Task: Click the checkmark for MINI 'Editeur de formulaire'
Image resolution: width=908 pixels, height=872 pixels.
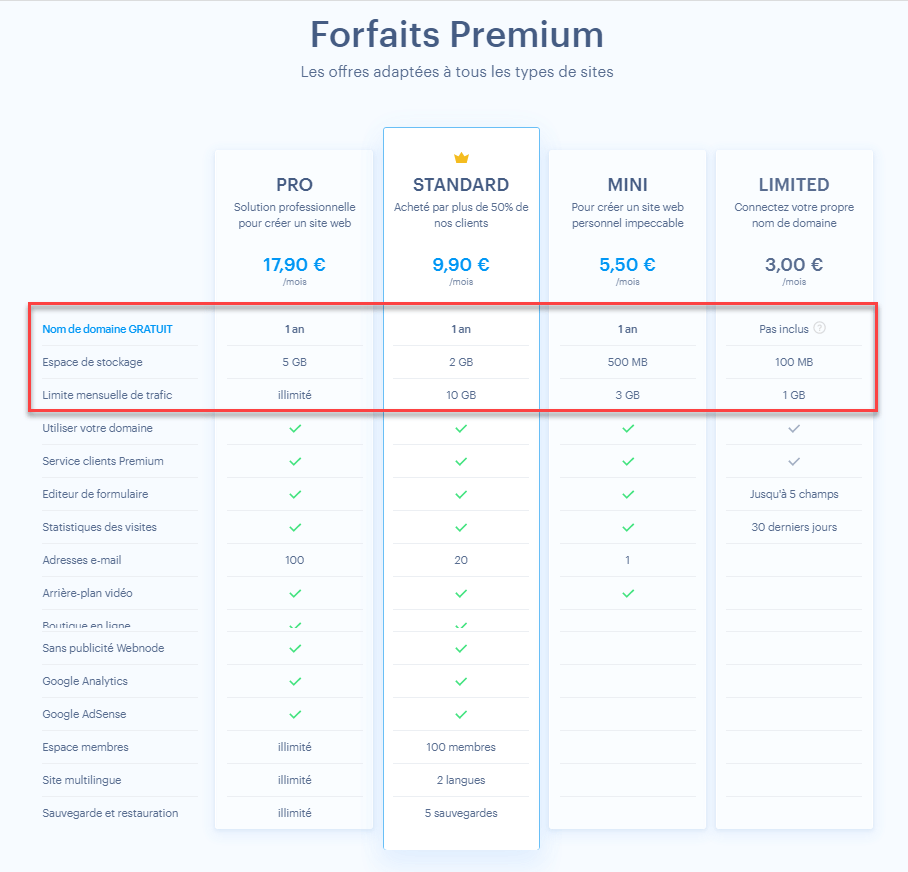Action: (x=627, y=494)
